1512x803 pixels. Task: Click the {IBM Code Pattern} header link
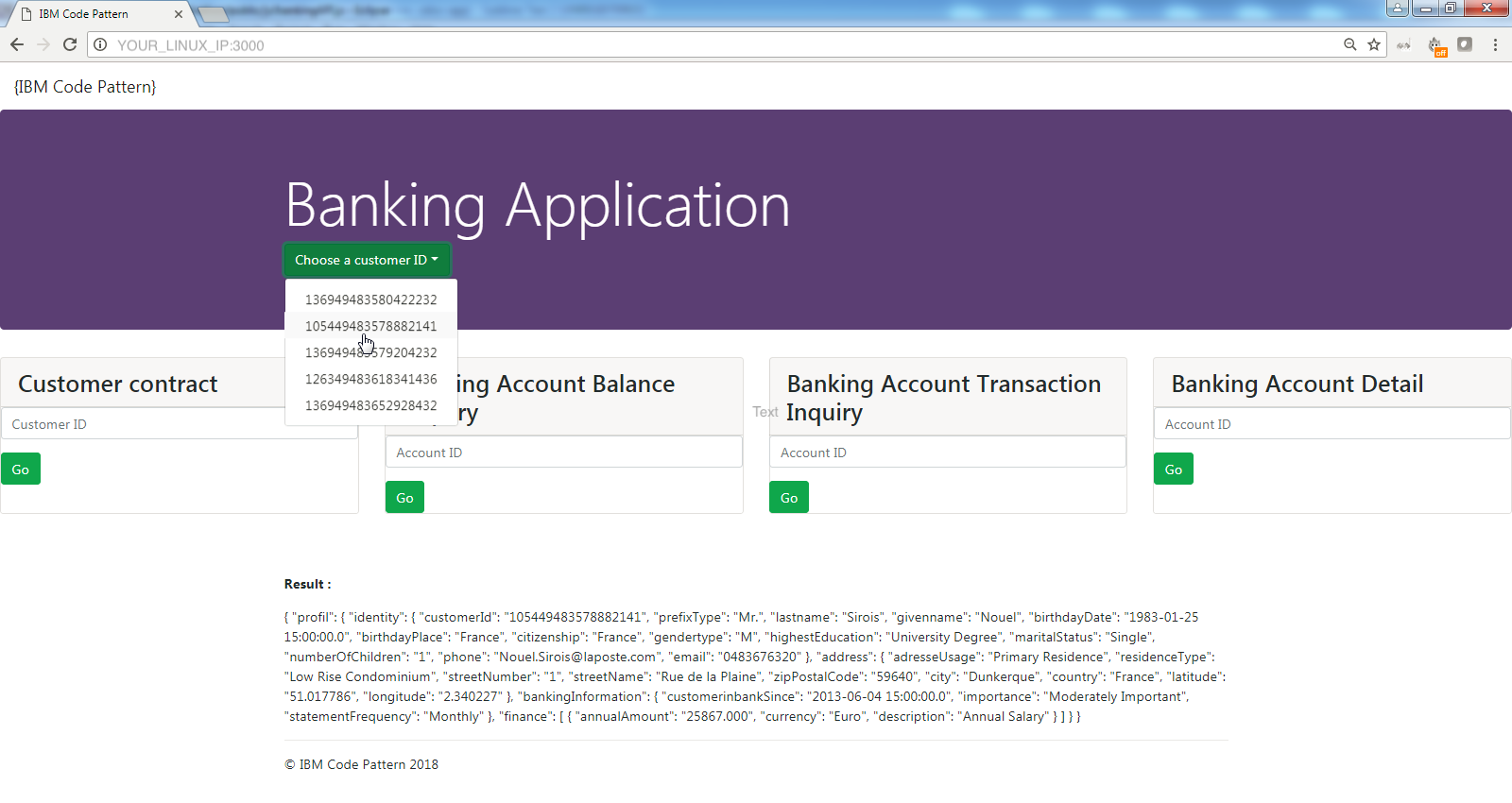[x=85, y=87]
